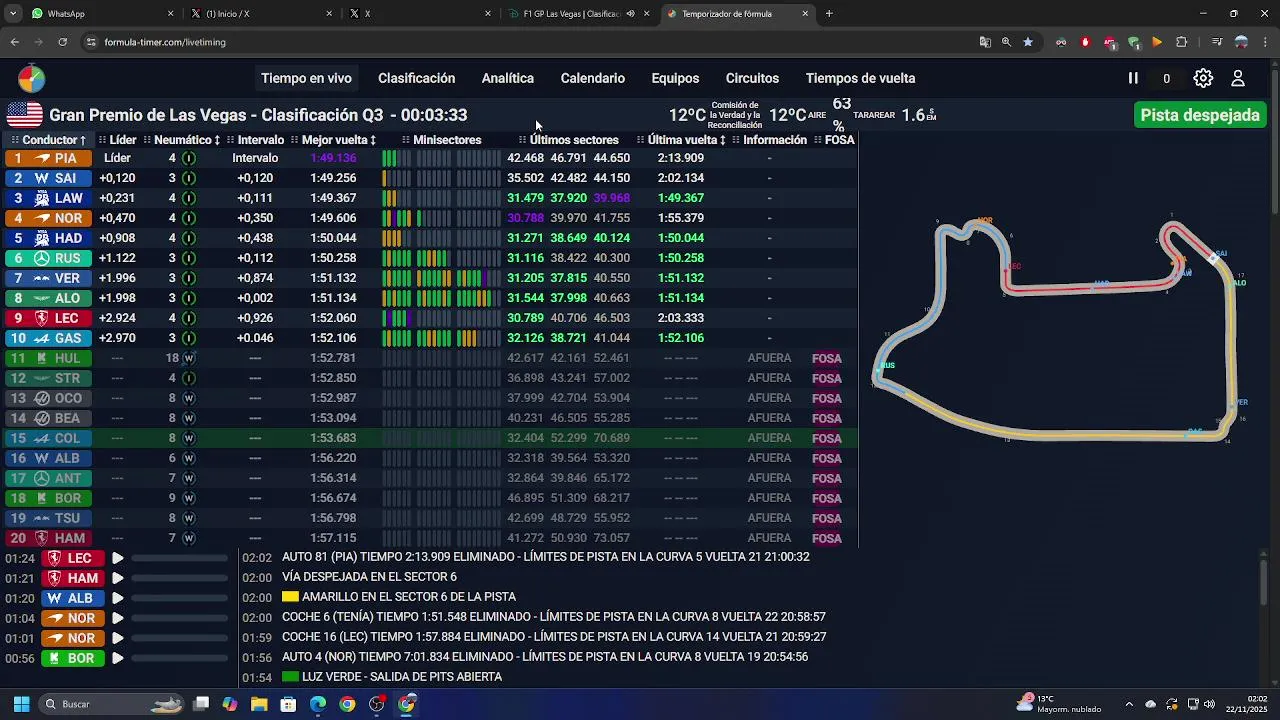
Task: Click the translate page icon in address bar
Action: point(985,42)
